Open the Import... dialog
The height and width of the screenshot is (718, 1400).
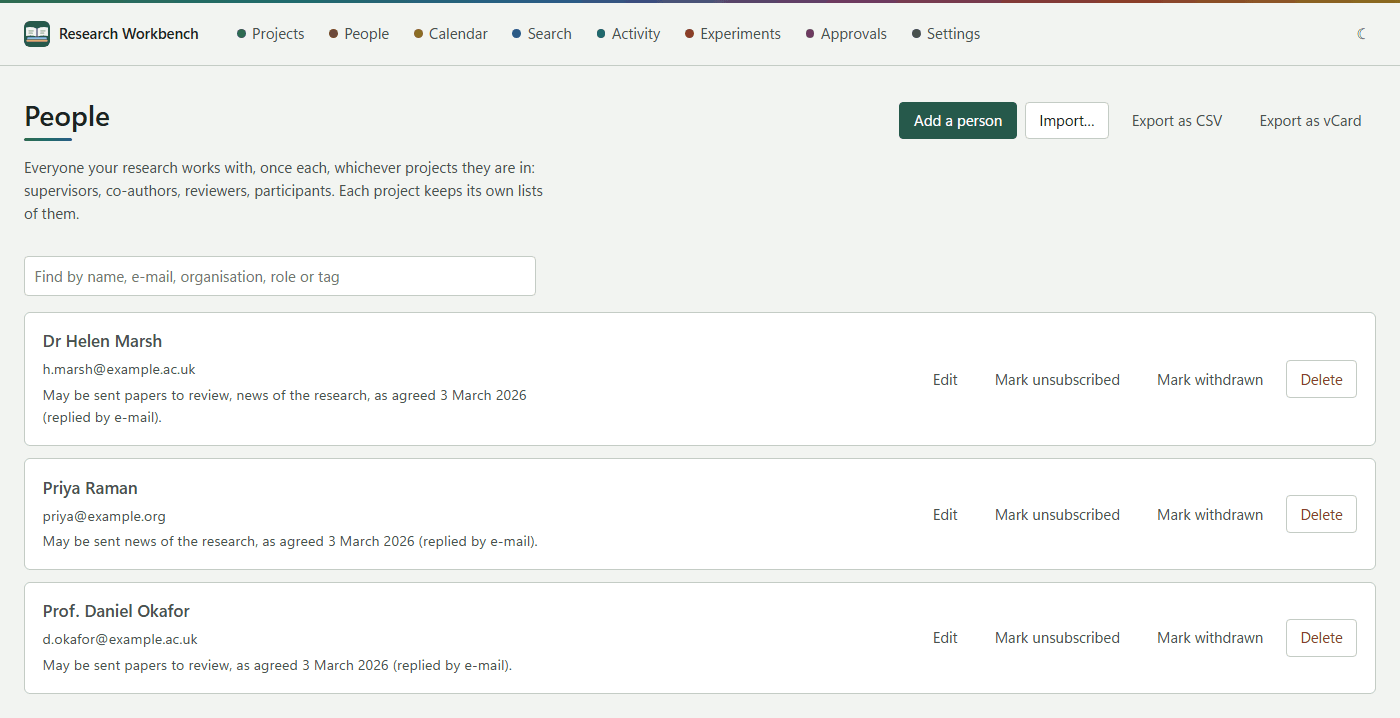click(1067, 121)
